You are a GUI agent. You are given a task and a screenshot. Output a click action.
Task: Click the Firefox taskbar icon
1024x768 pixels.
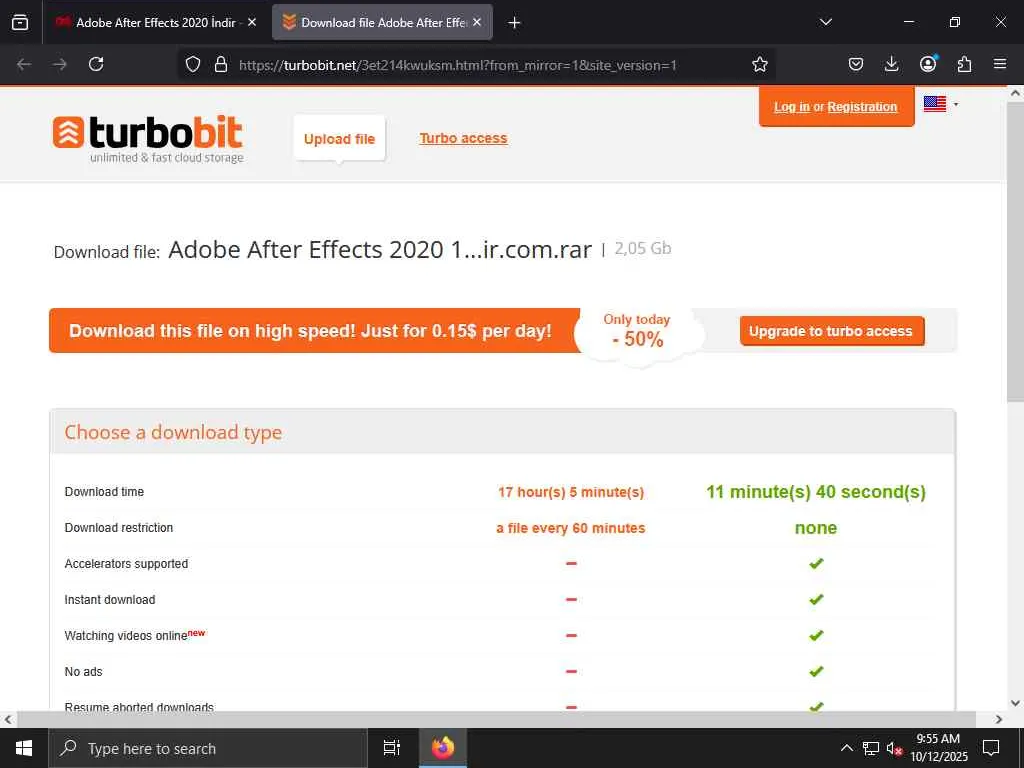[x=443, y=748]
